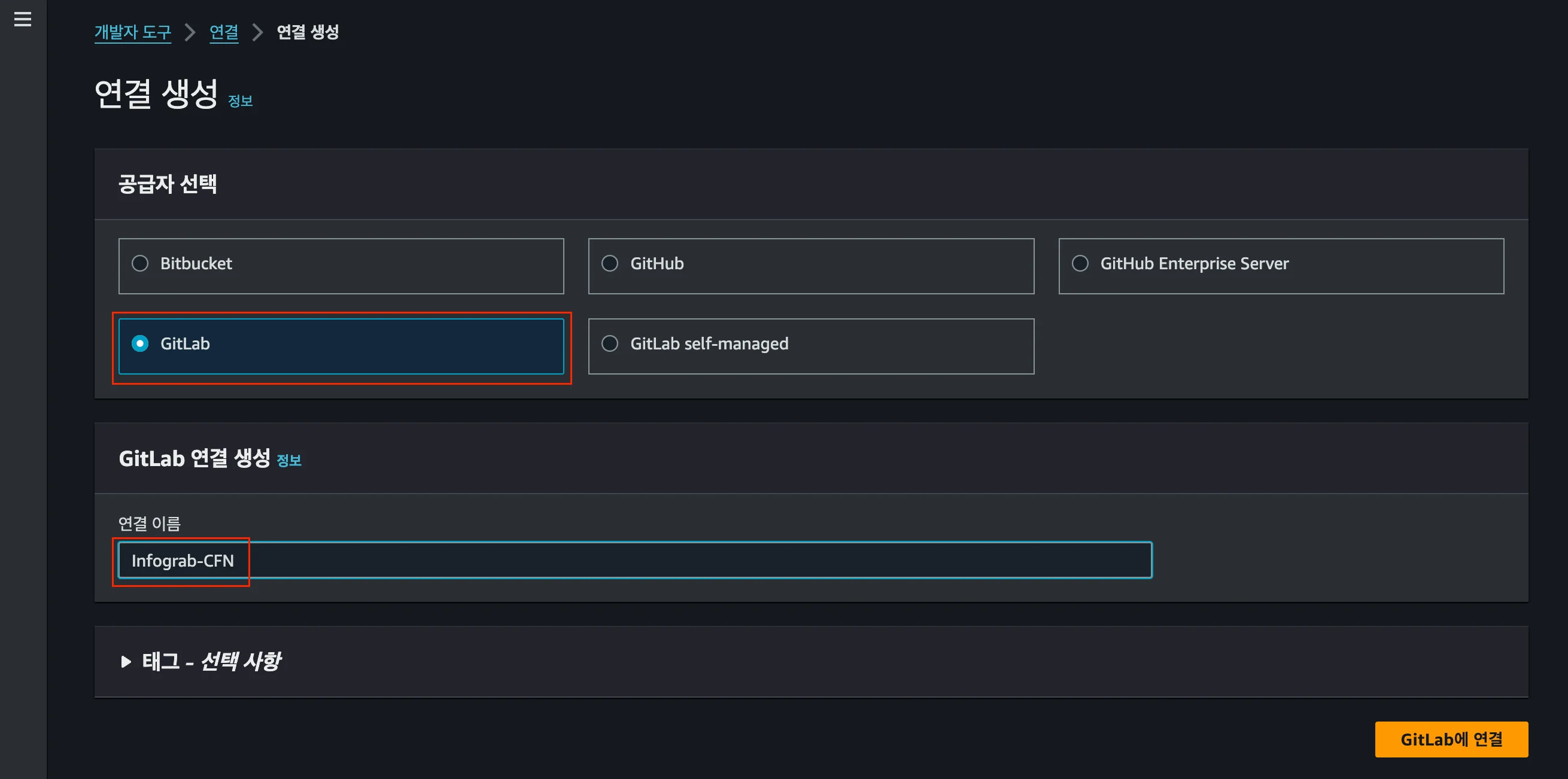Click the triangle next to 태그

click(x=126, y=662)
